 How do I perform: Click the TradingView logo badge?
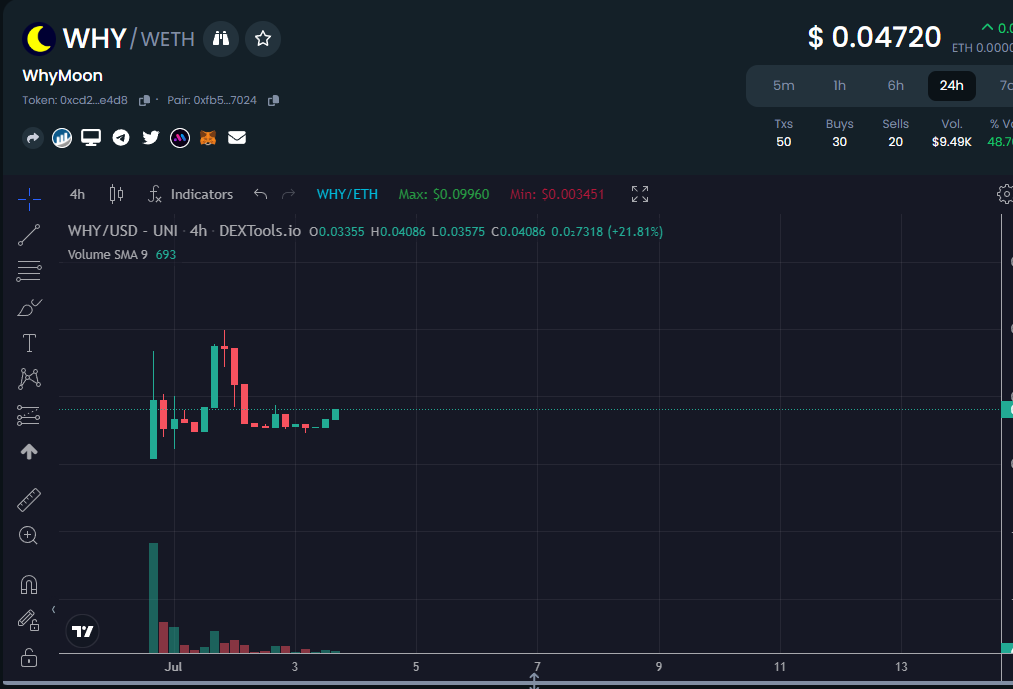tap(83, 631)
